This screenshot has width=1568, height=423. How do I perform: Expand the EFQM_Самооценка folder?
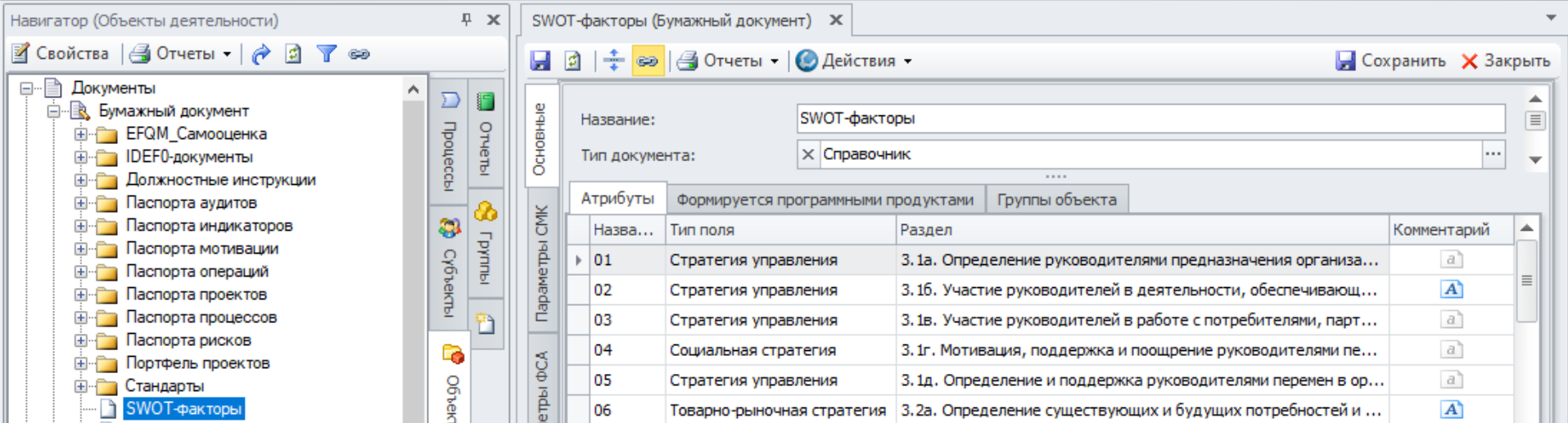pos(81,134)
